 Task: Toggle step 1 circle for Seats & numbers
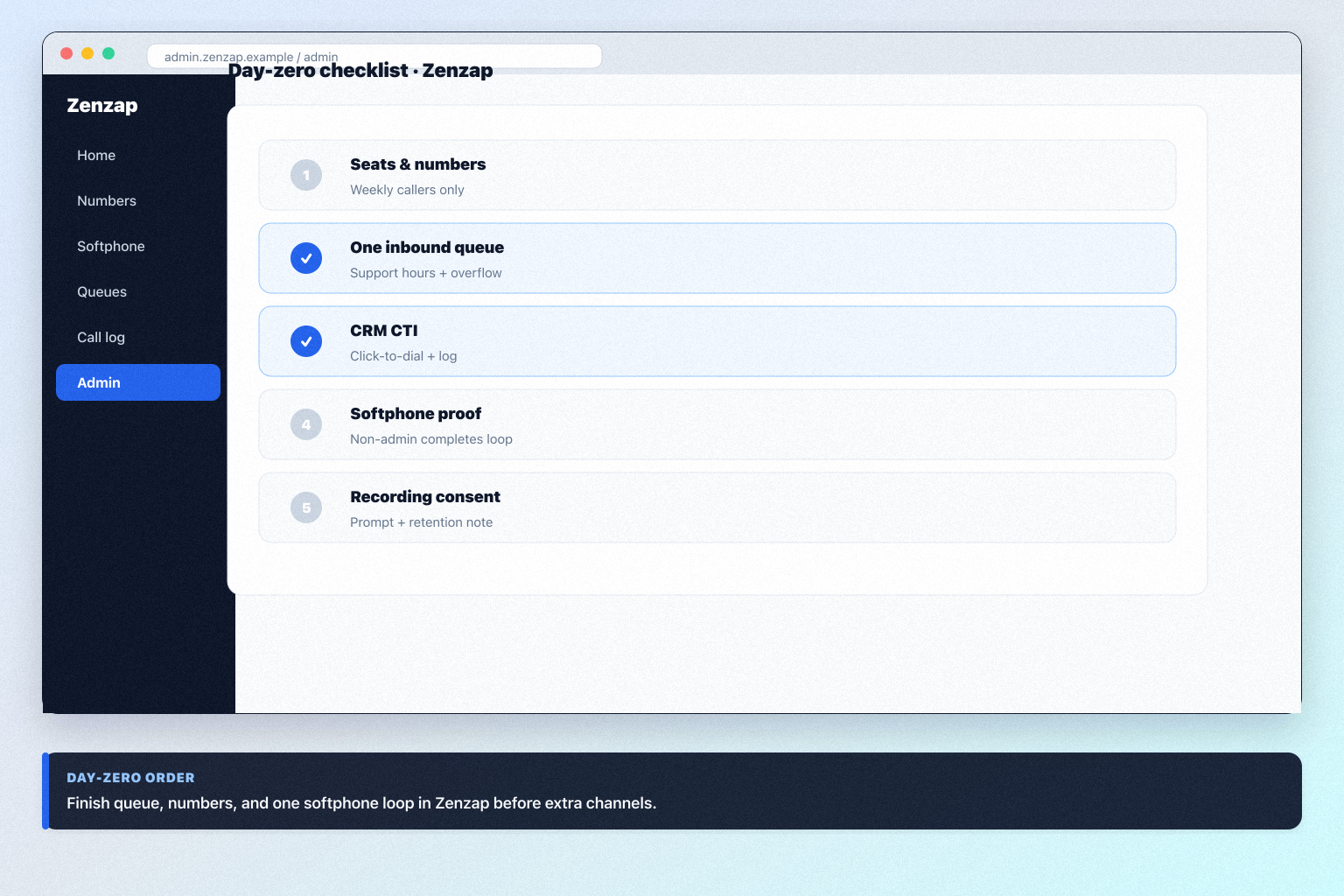pyautogui.click(x=306, y=175)
